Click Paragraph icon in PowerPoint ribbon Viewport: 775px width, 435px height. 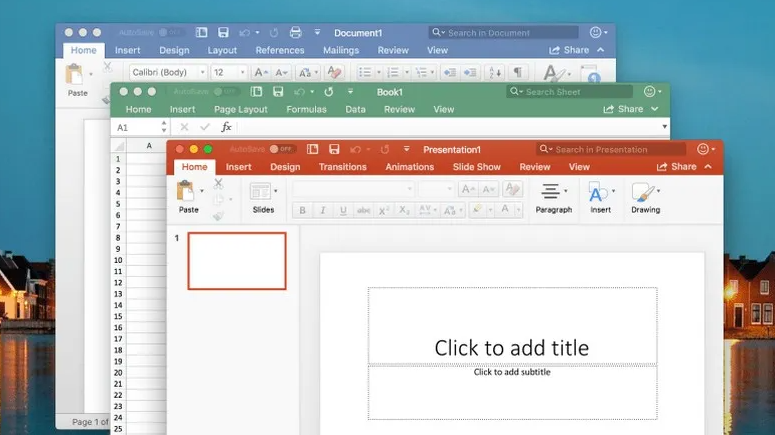550,191
